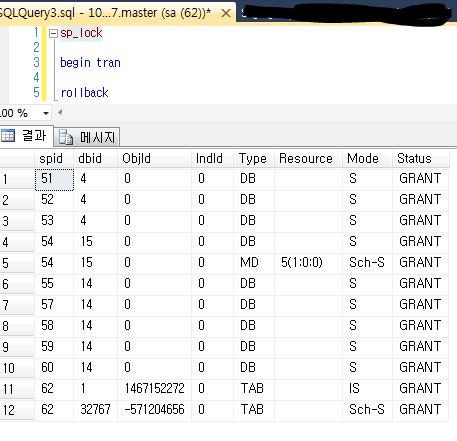This screenshot has height=441, width=457.
Task: Select row header number 12
Action: pyautogui.click(x=17, y=410)
